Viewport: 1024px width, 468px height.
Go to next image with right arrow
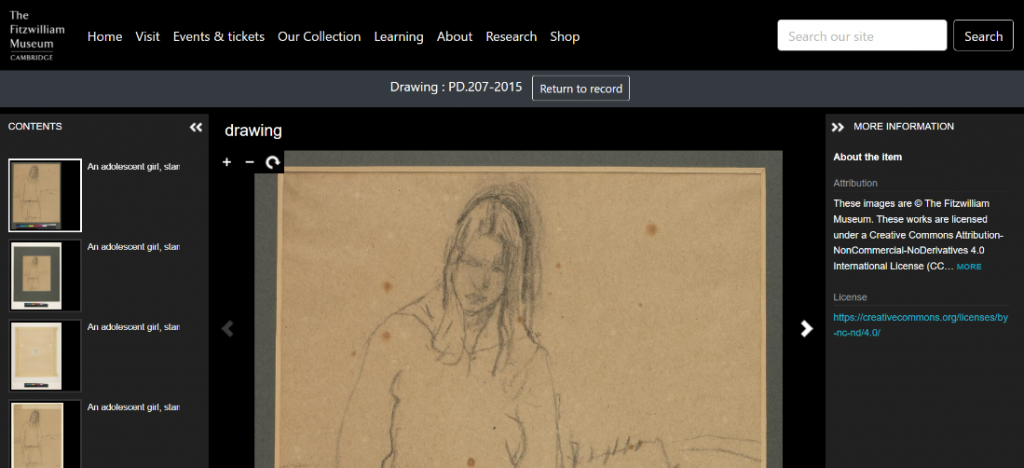pos(806,329)
